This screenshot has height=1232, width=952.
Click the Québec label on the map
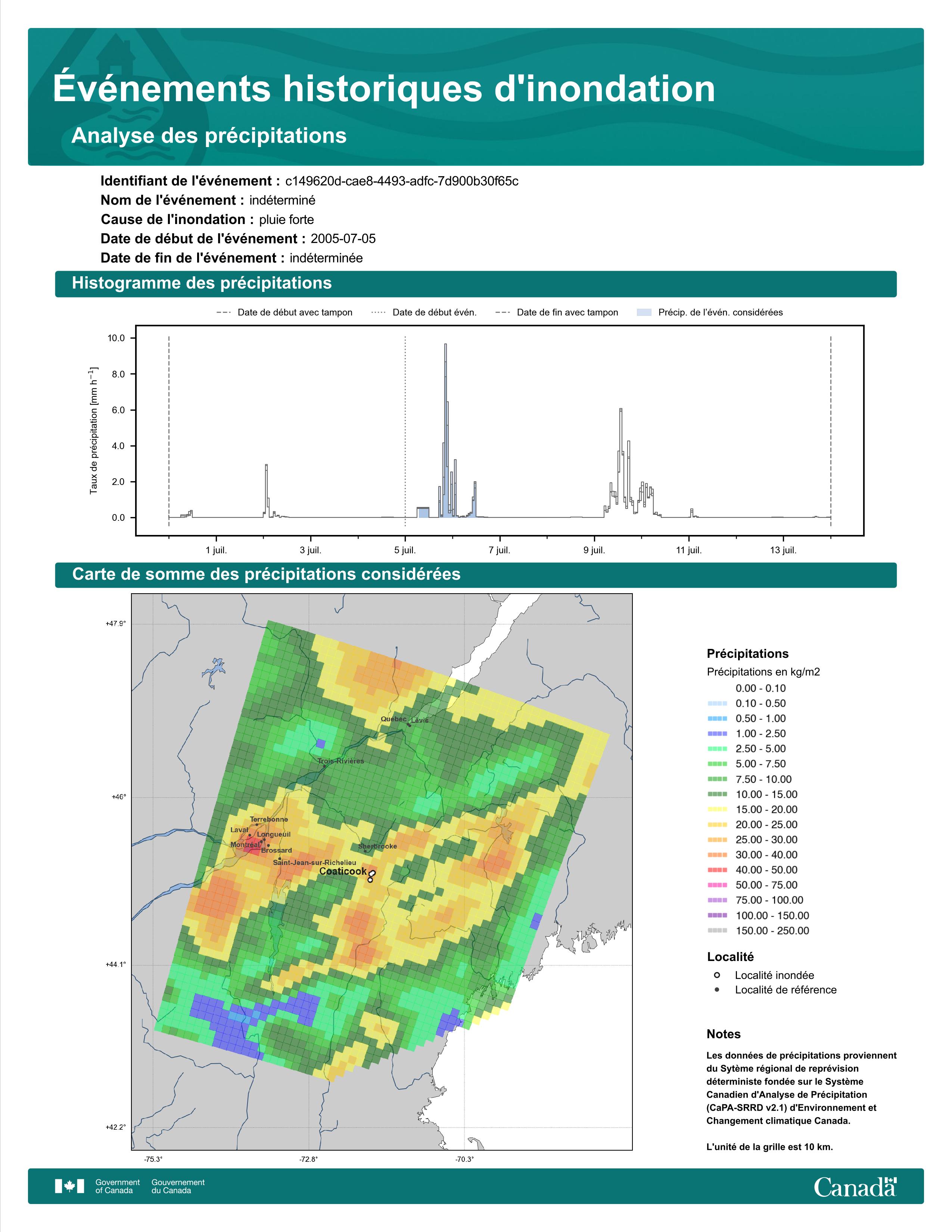coord(393,719)
